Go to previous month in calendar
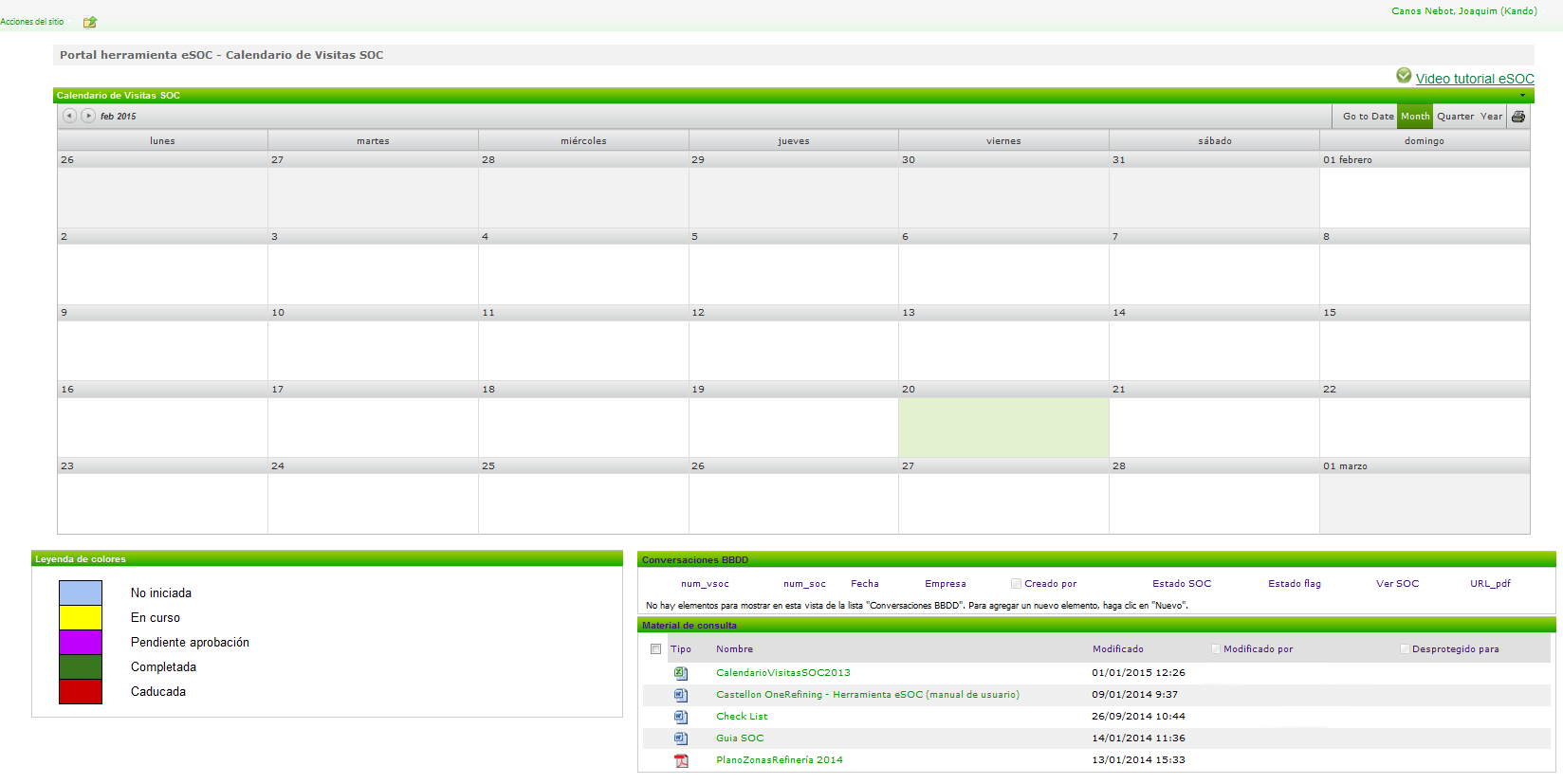This screenshot has width=1563, height=784. [69, 116]
